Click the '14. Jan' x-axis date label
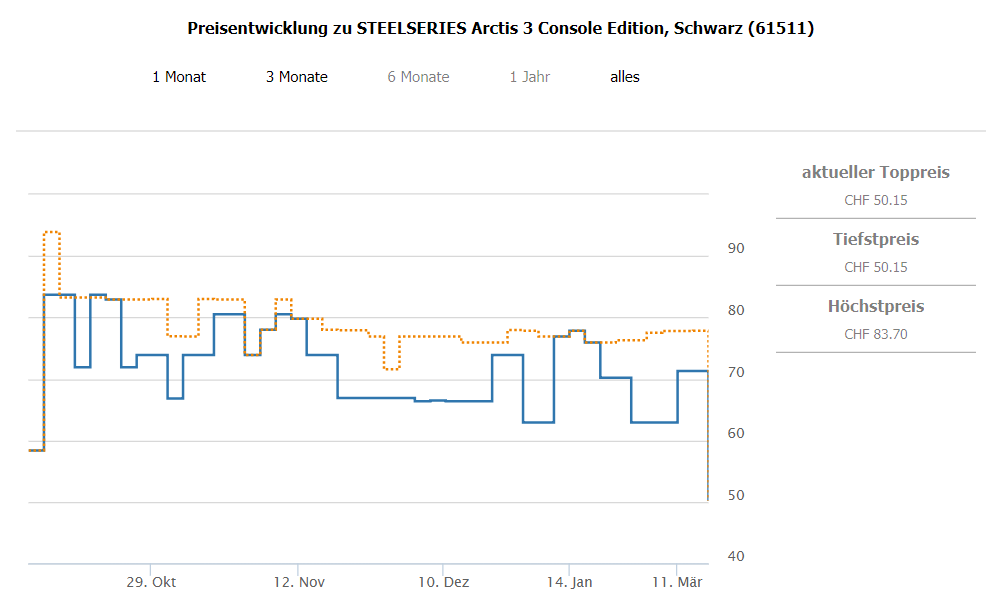The height and width of the screenshot is (602, 992). click(570, 582)
